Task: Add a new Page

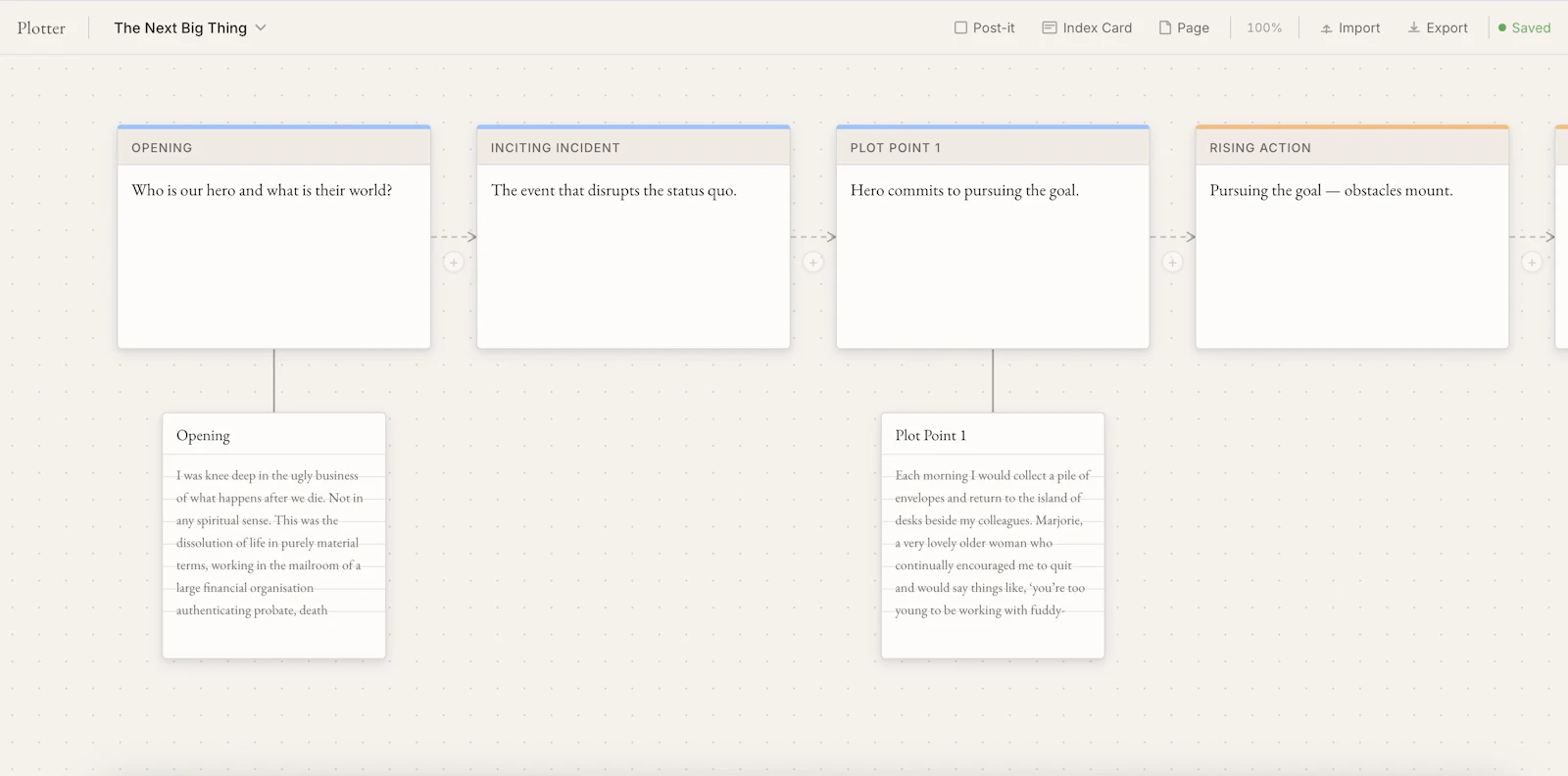Action: (x=1184, y=27)
